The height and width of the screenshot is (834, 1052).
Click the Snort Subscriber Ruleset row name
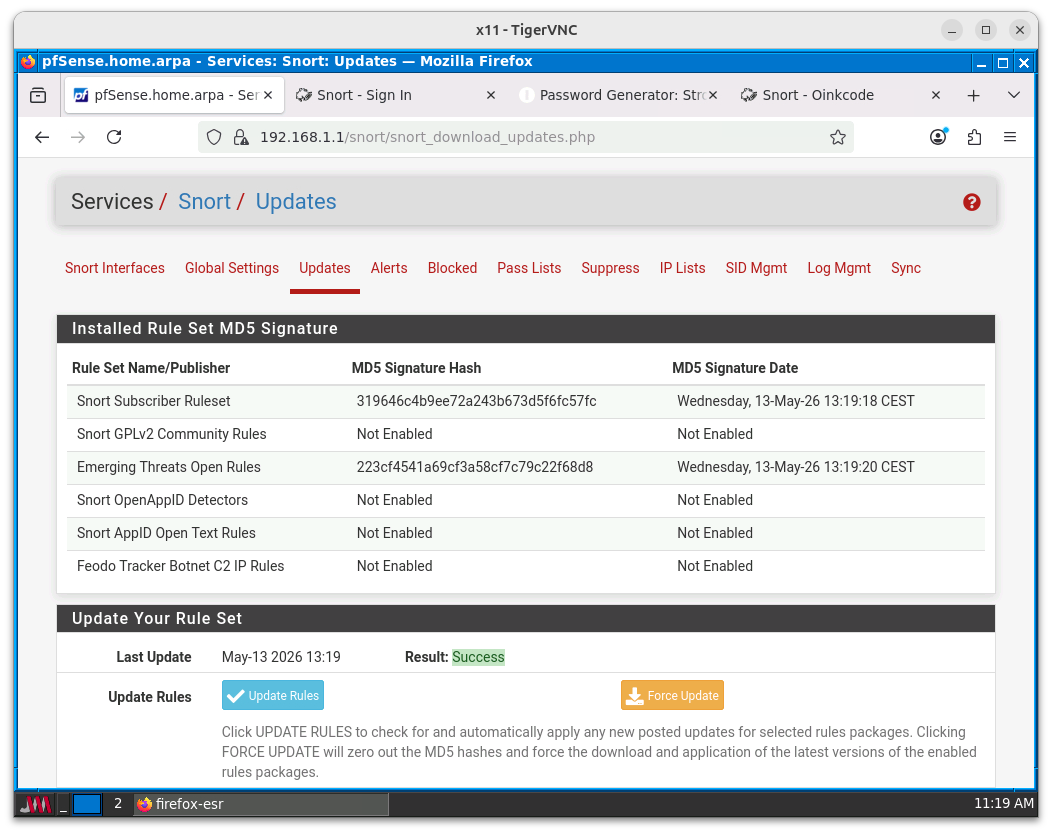154,401
